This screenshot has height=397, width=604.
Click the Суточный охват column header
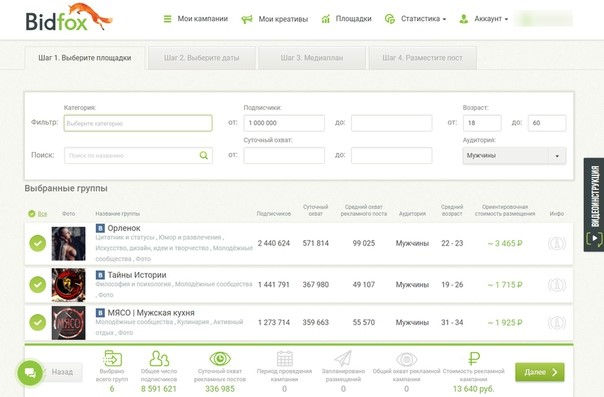[315, 210]
